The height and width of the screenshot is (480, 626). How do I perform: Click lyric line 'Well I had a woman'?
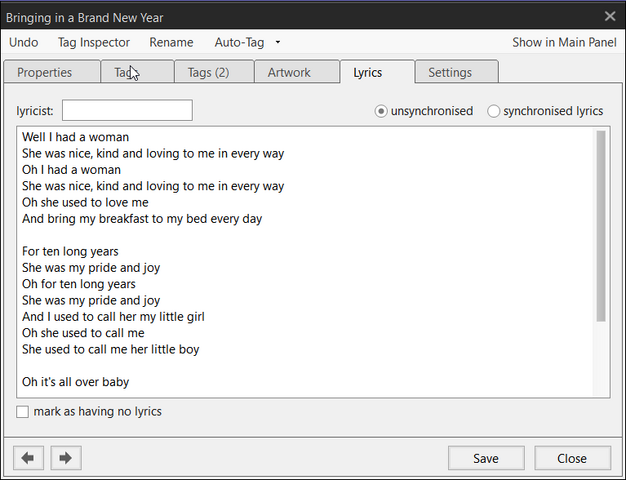75,137
